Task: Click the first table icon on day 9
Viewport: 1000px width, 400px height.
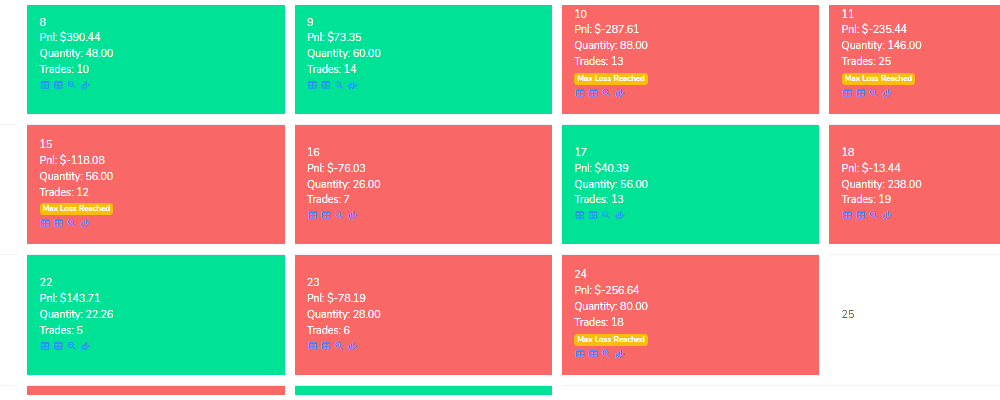Action: click(312, 85)
